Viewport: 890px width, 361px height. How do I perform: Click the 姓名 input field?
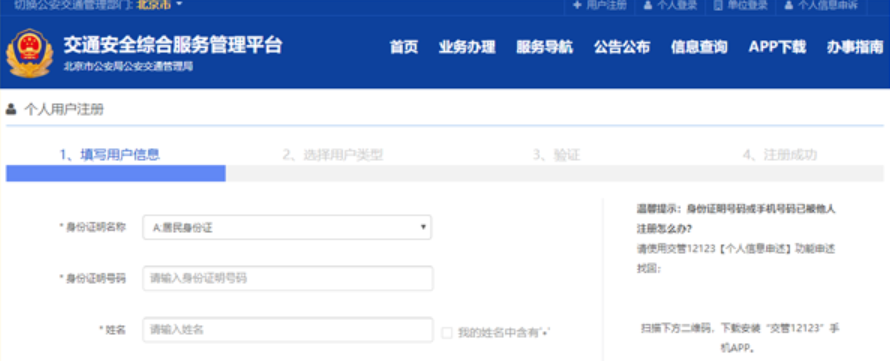[288, 330]
